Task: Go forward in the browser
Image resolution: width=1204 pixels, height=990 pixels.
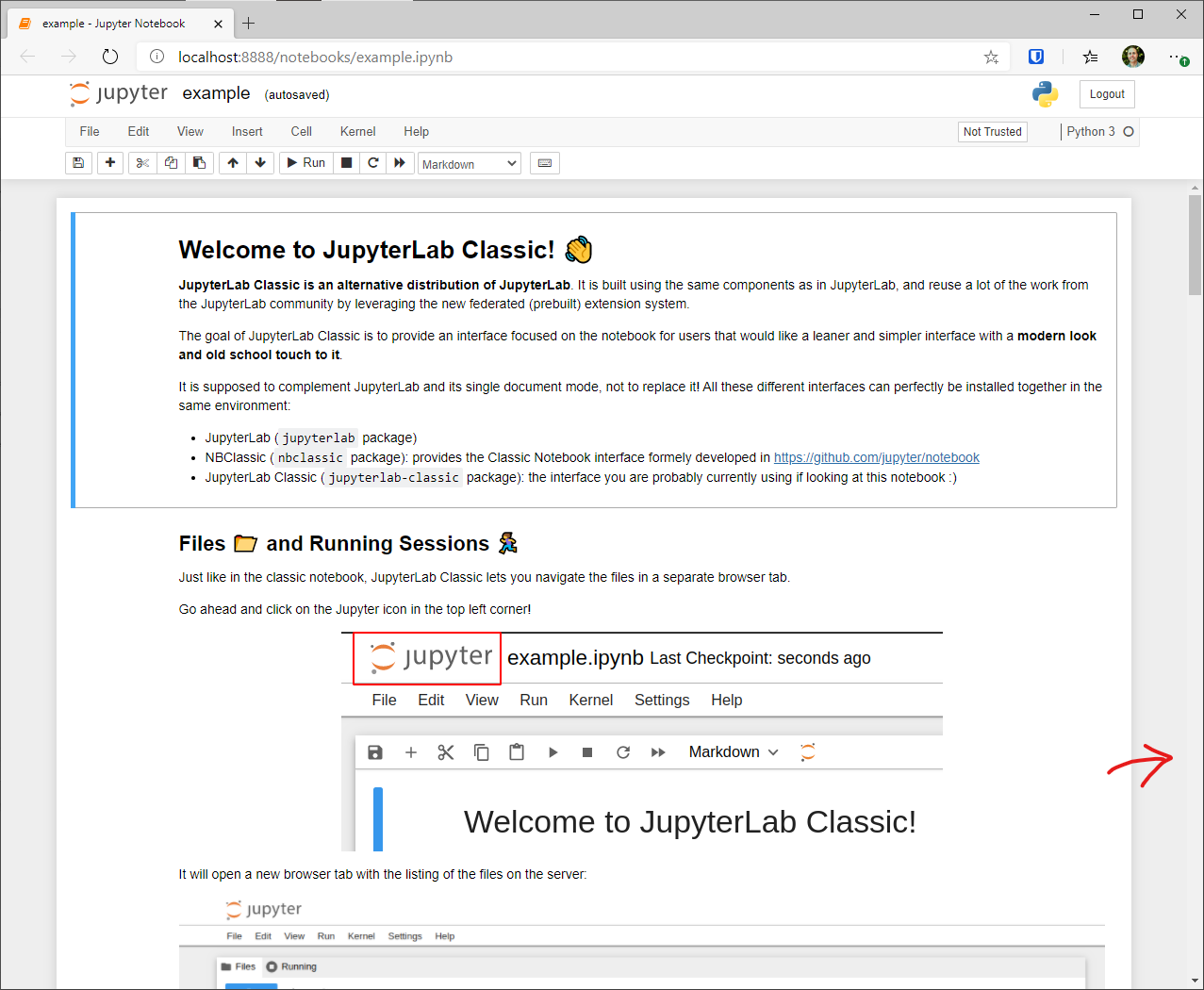Action: [69, 57]
